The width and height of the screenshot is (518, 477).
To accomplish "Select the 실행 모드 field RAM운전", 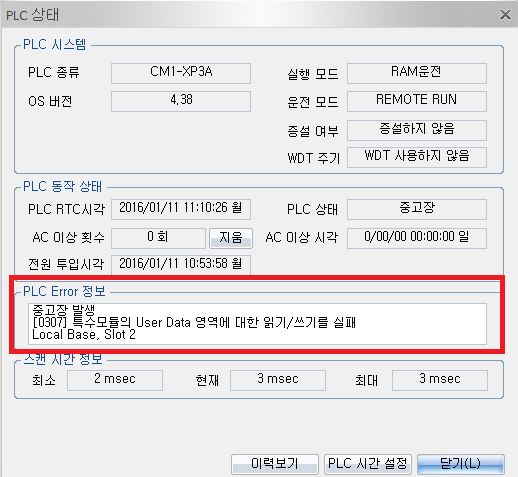I will click(x=417, y=73).
